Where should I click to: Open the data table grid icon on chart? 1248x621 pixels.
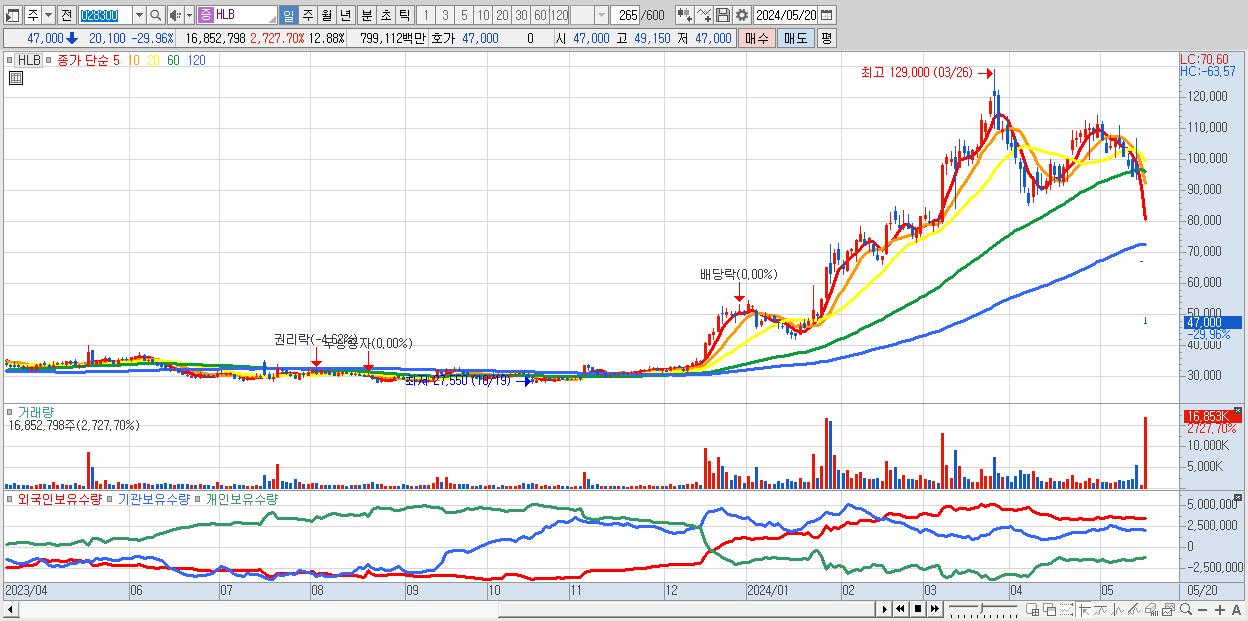pos(15,80)
